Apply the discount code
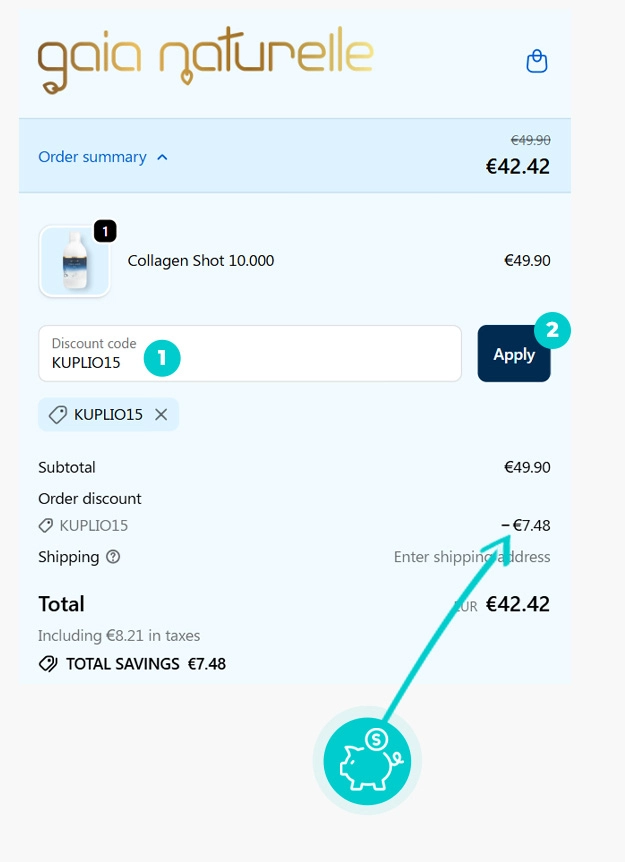Viewport: 625px width, 862px height. point(514,353)
